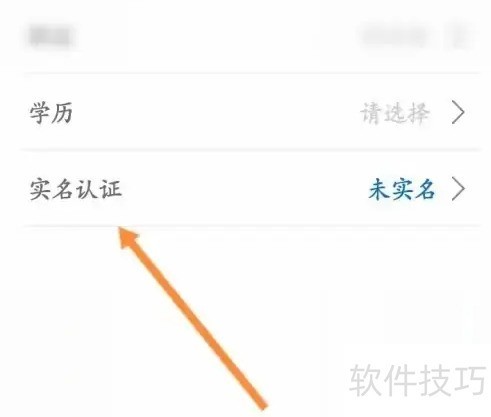Expand the 学历 selection row
The width and height of the screenshot is (491, 417).
point(251,112)
